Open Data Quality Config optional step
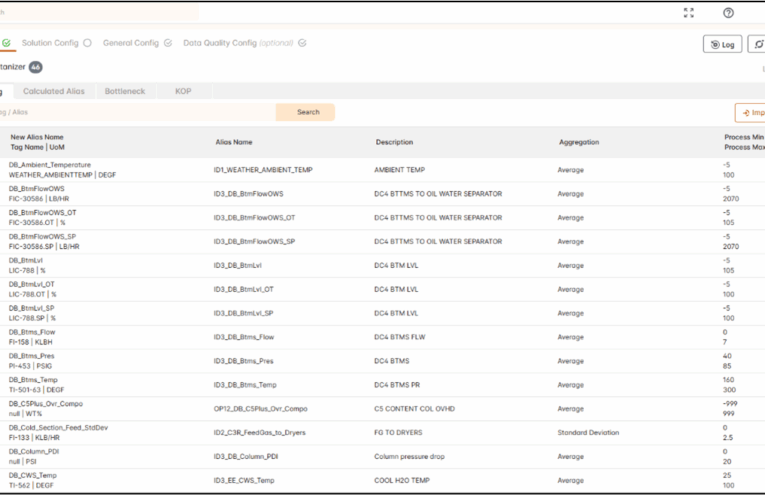Viewport: 765px width, 495px height. point(238,43)
